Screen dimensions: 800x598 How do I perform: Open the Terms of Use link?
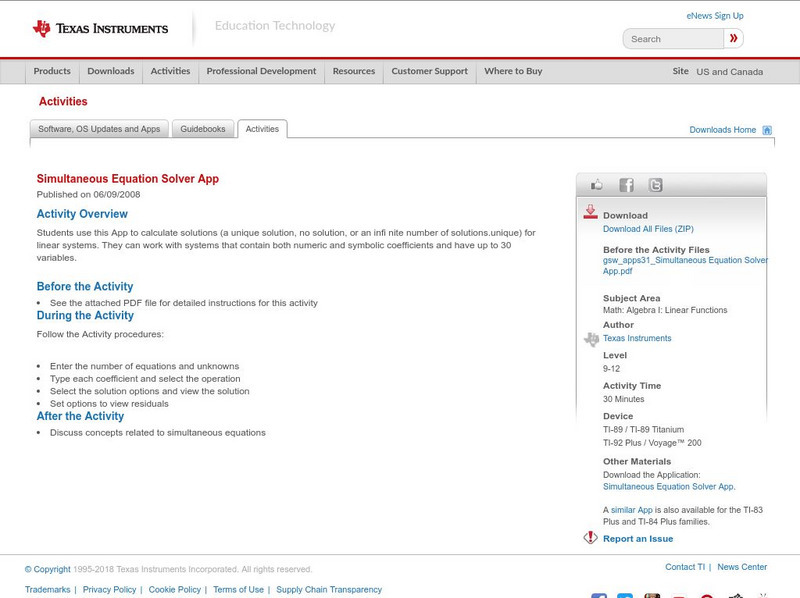pyautogui.click(x=238, y=589)
